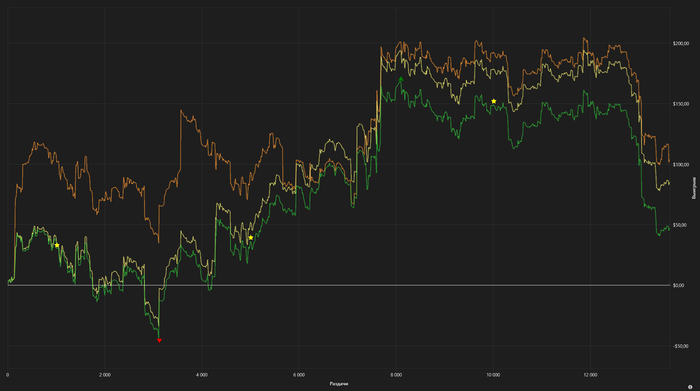The image size is (700, 391).
Task: Click the 0 origin label on hands axis
Action: [x=8, y=375]
